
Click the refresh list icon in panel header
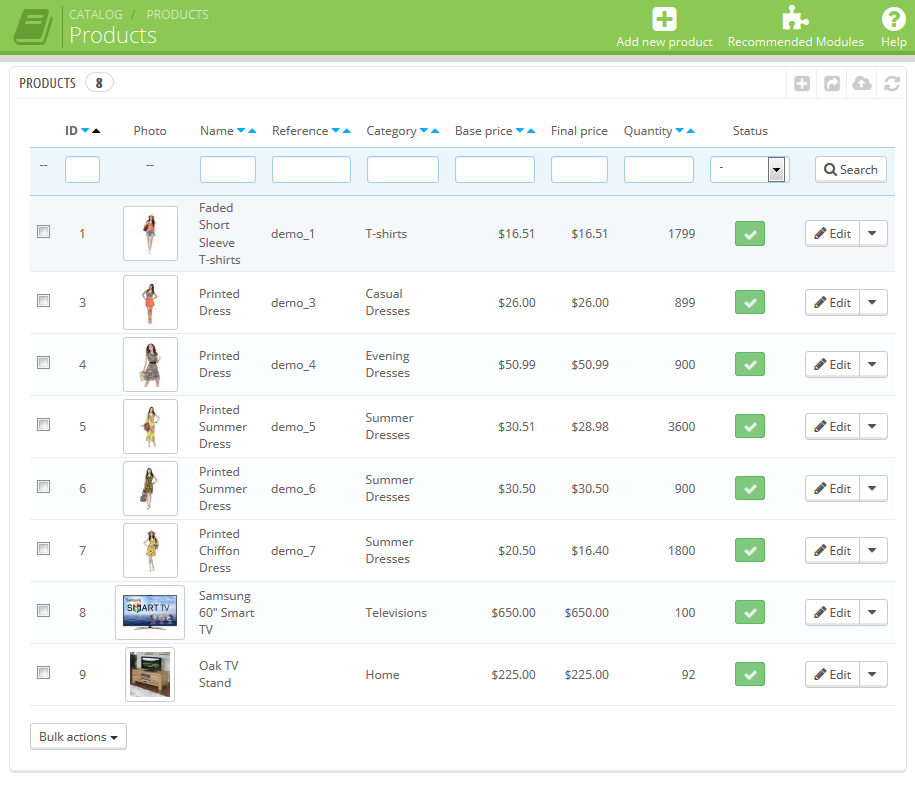click(x=892, y=84)
